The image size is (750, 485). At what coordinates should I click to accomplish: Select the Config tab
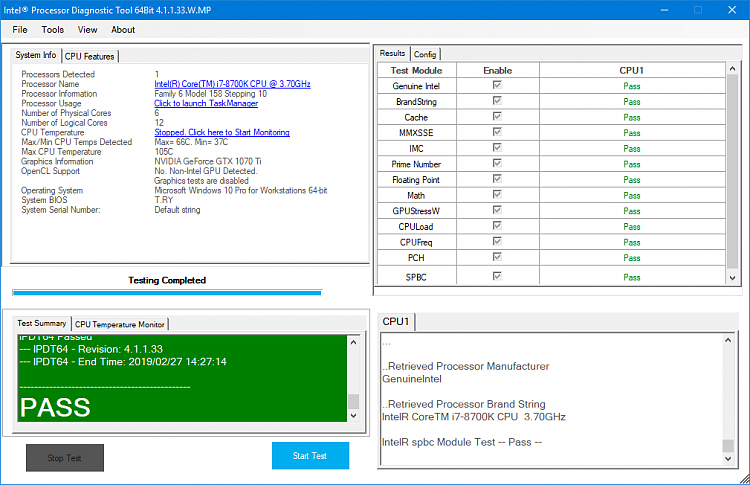[425, 54]
